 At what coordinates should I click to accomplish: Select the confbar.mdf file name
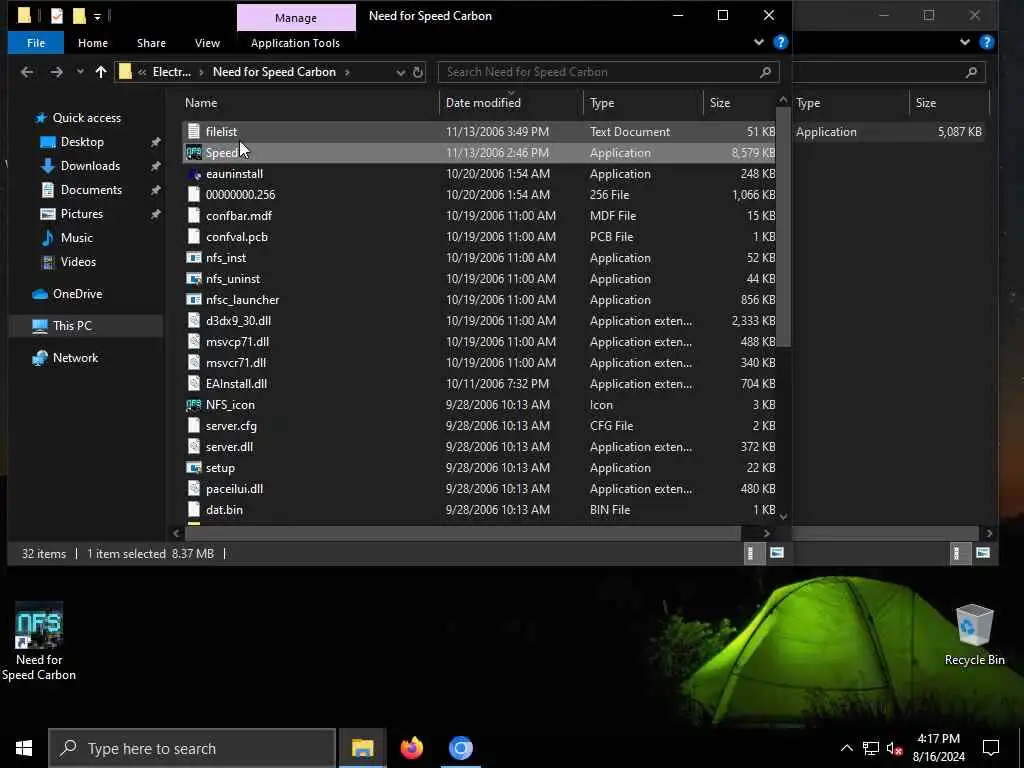tap(238, 216)
